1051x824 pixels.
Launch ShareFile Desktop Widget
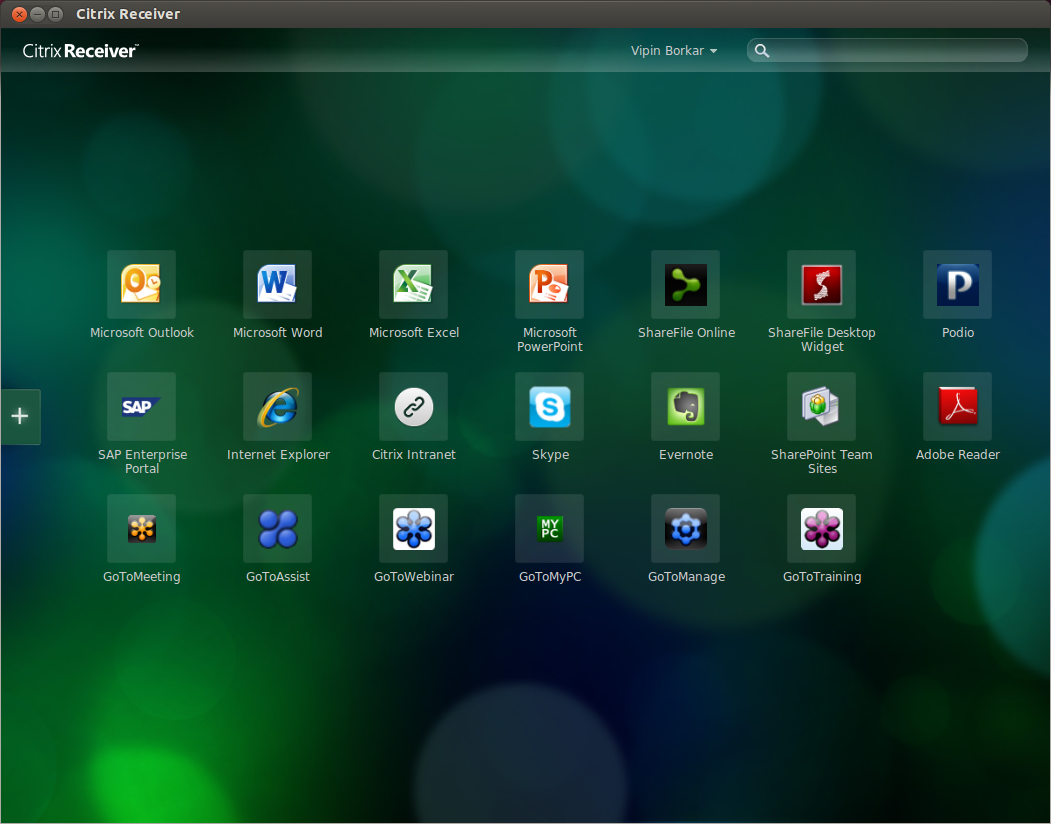[821, 285]
